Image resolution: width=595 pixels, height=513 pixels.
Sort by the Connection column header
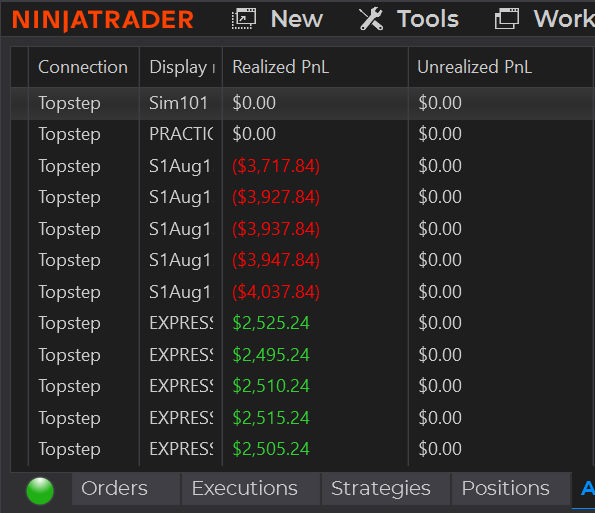84,67
